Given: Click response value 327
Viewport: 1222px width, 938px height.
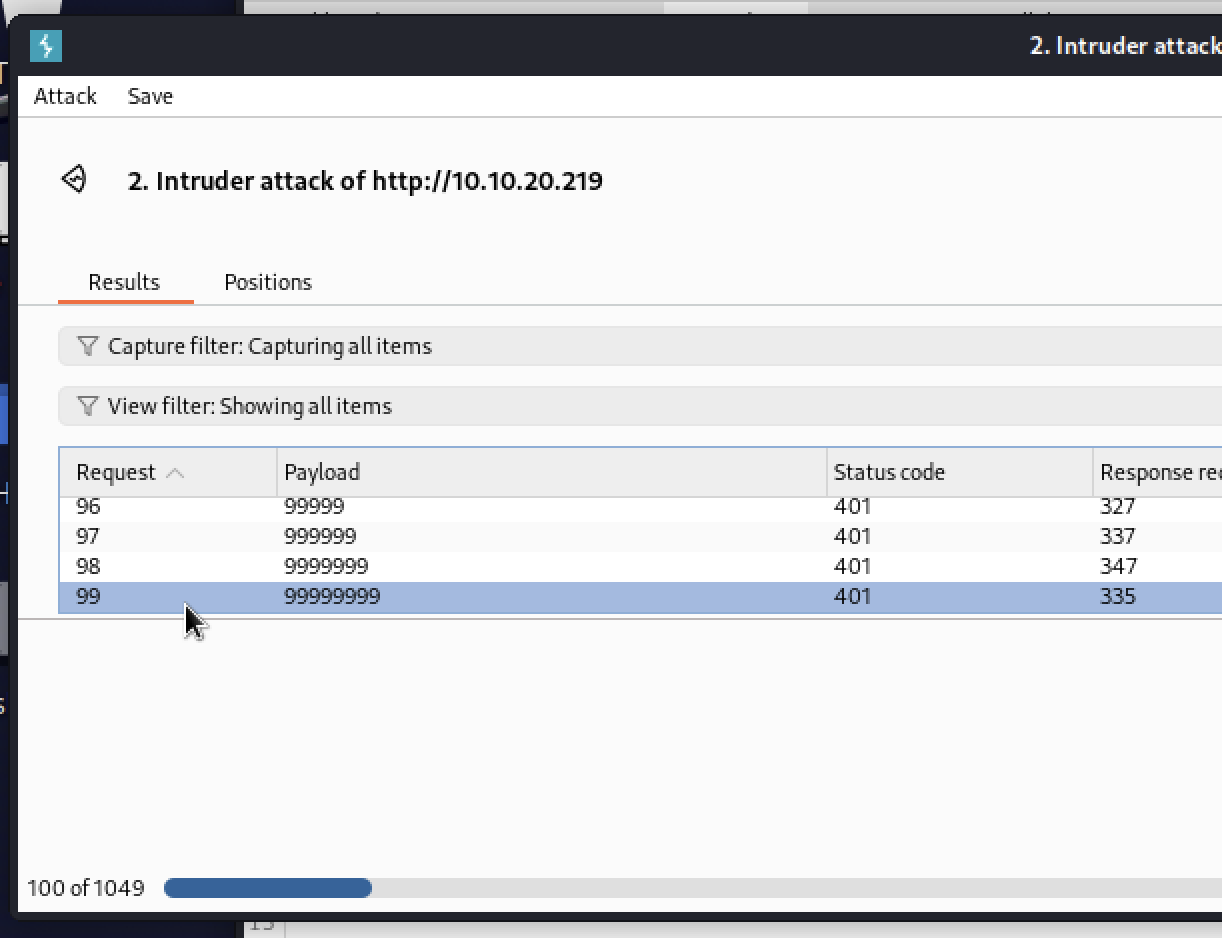Looking at the screenshot, I should click(1118, 506).
